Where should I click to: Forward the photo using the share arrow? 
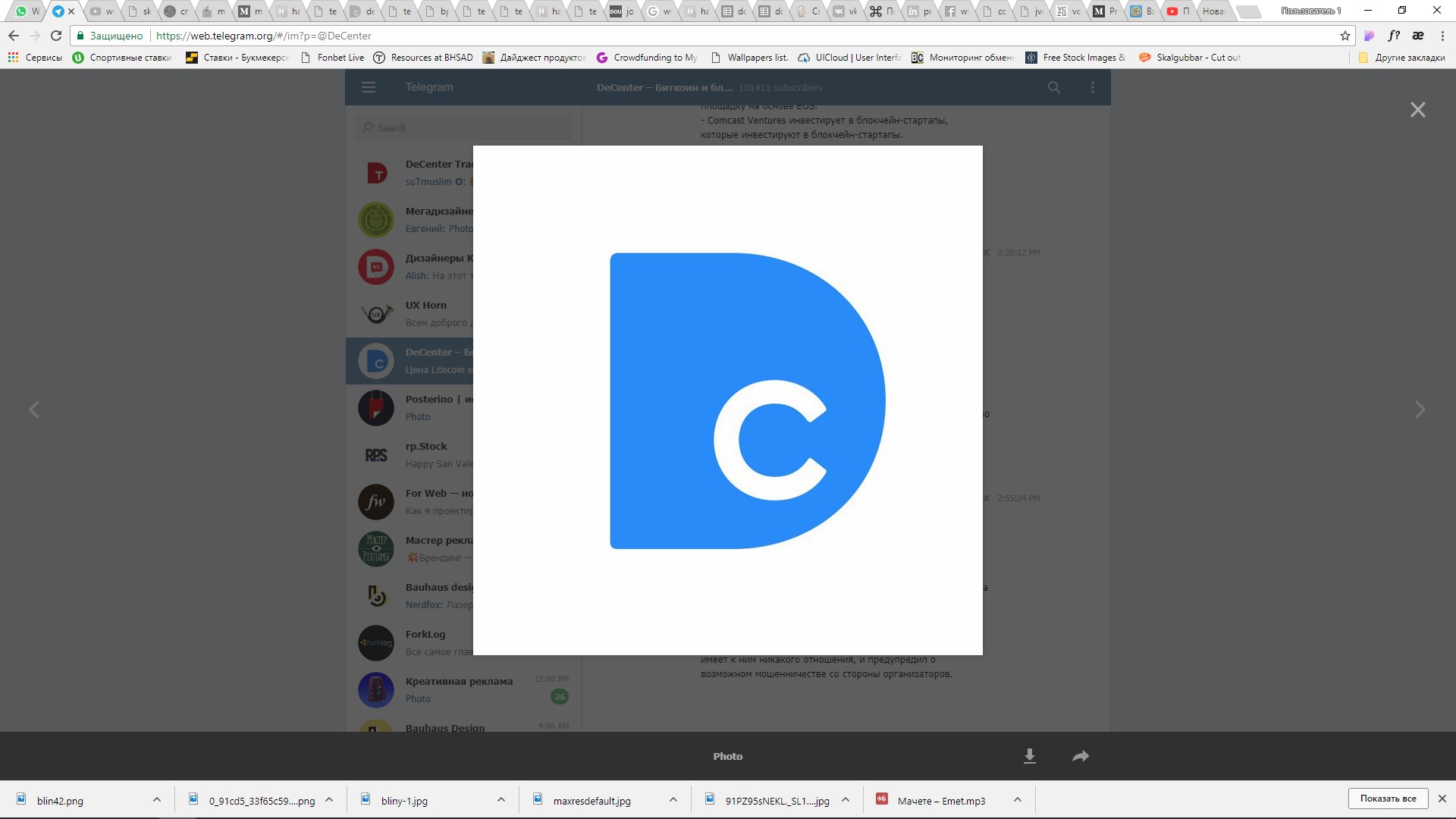(1081, 756)
